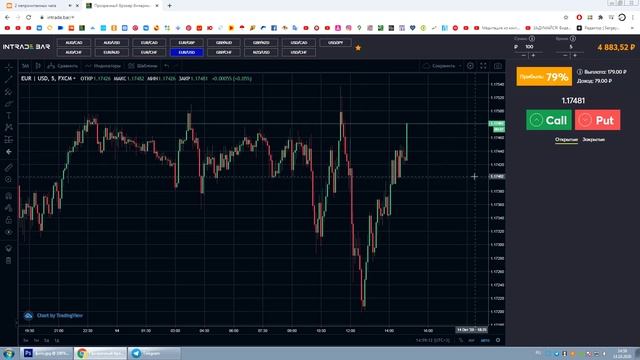Select the forecasting and measurement tool
Viewport: 640px width, 360px height.
(9, 140)
